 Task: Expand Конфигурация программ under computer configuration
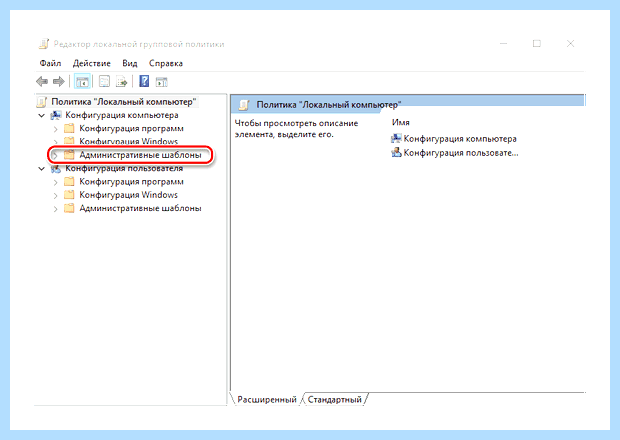[x=55, y=129]
